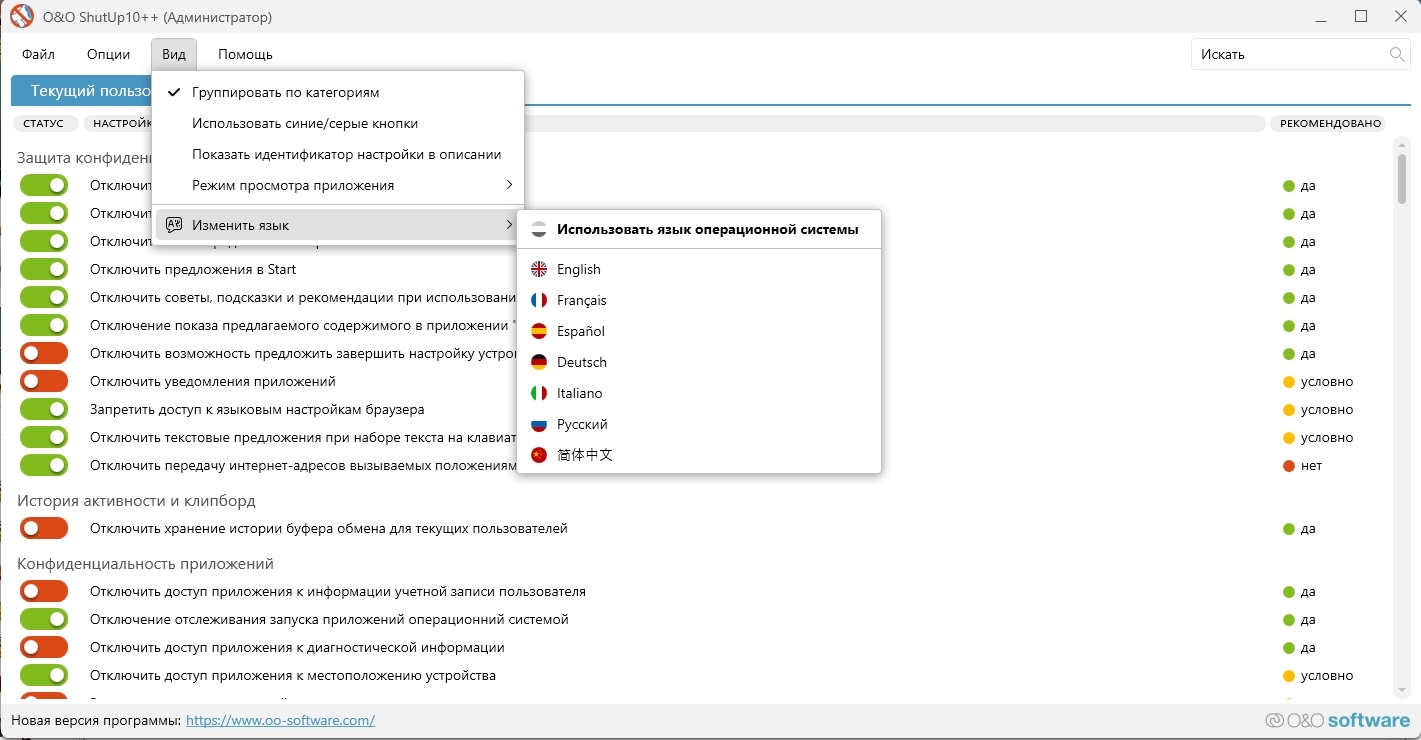The width and height of the screenshot is (1421, 740).
Task: Select Использовать язык операционной системы
Action: pyautogui.click(x=698, y=229)
